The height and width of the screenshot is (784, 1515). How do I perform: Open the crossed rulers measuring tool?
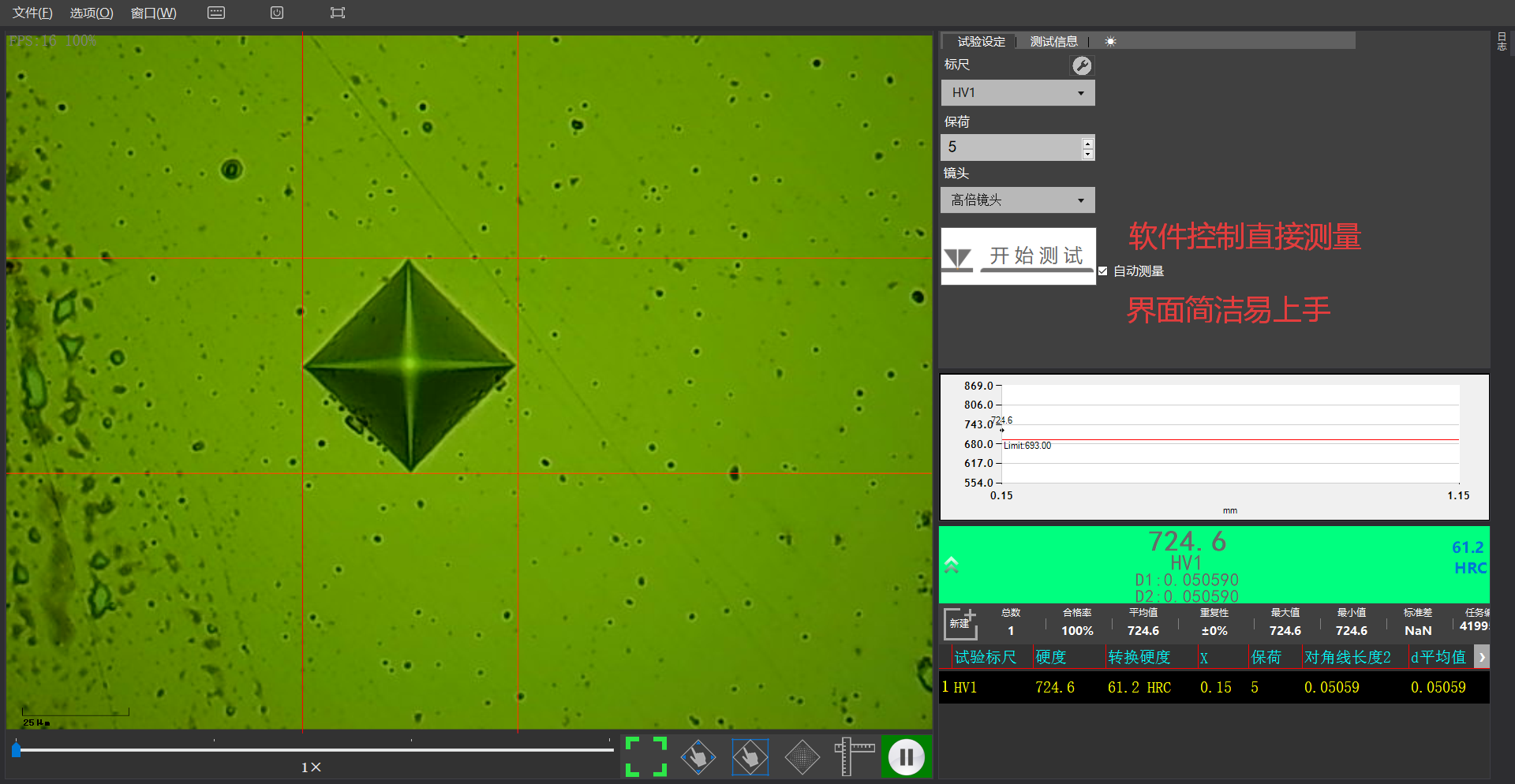pyautogui.click(x=854, y=756)
